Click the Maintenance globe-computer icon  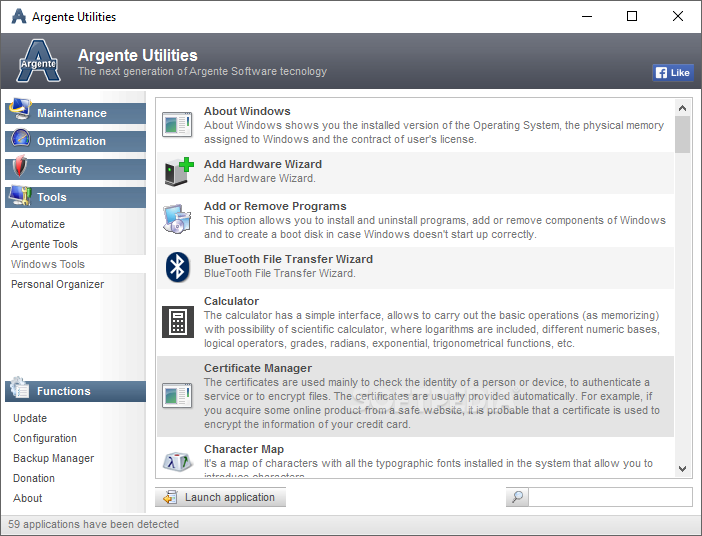click(20, 109)
